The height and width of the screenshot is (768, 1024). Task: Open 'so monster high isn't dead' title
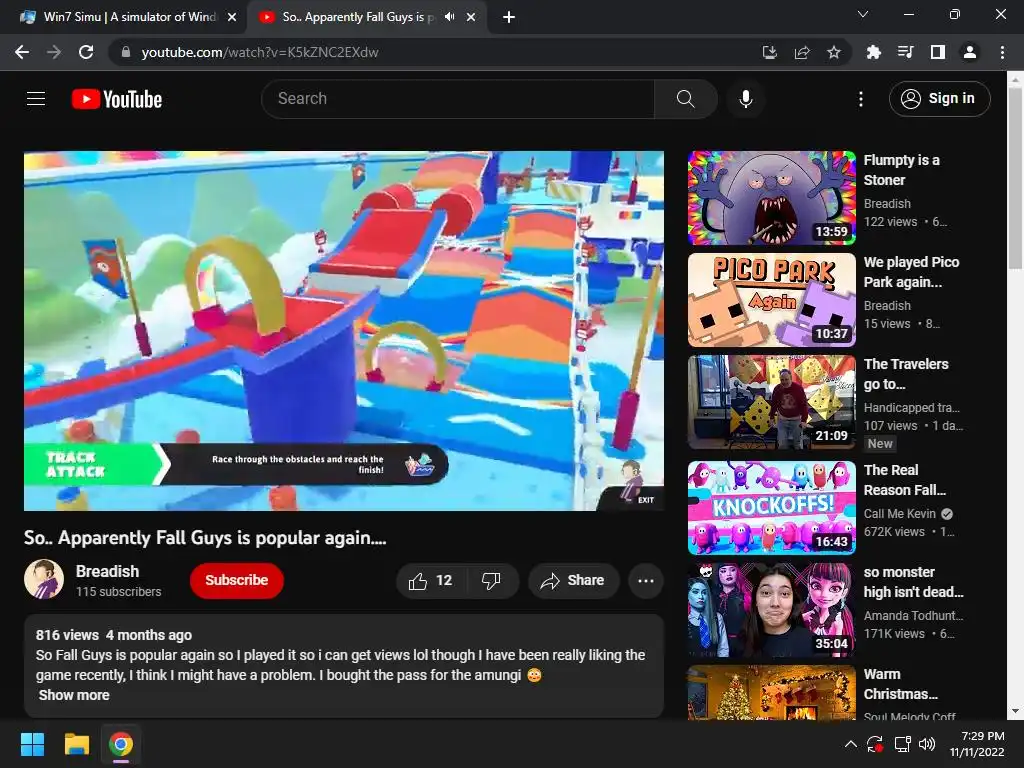(x=913, y=582)
